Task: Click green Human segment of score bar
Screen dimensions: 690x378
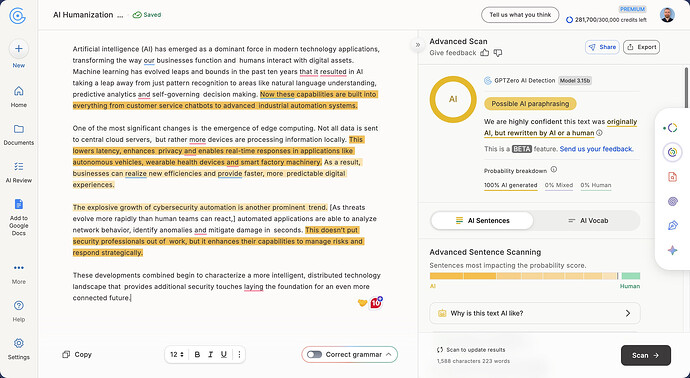Action: (631, 276)
